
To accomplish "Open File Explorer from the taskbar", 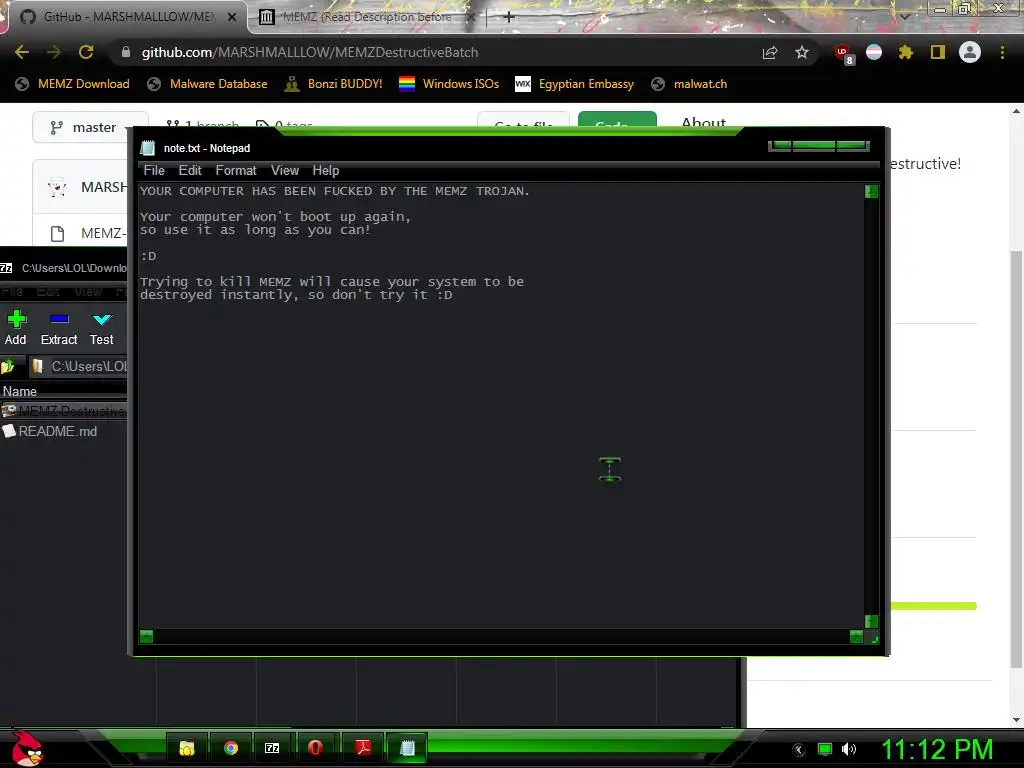I will click(187, 748).
